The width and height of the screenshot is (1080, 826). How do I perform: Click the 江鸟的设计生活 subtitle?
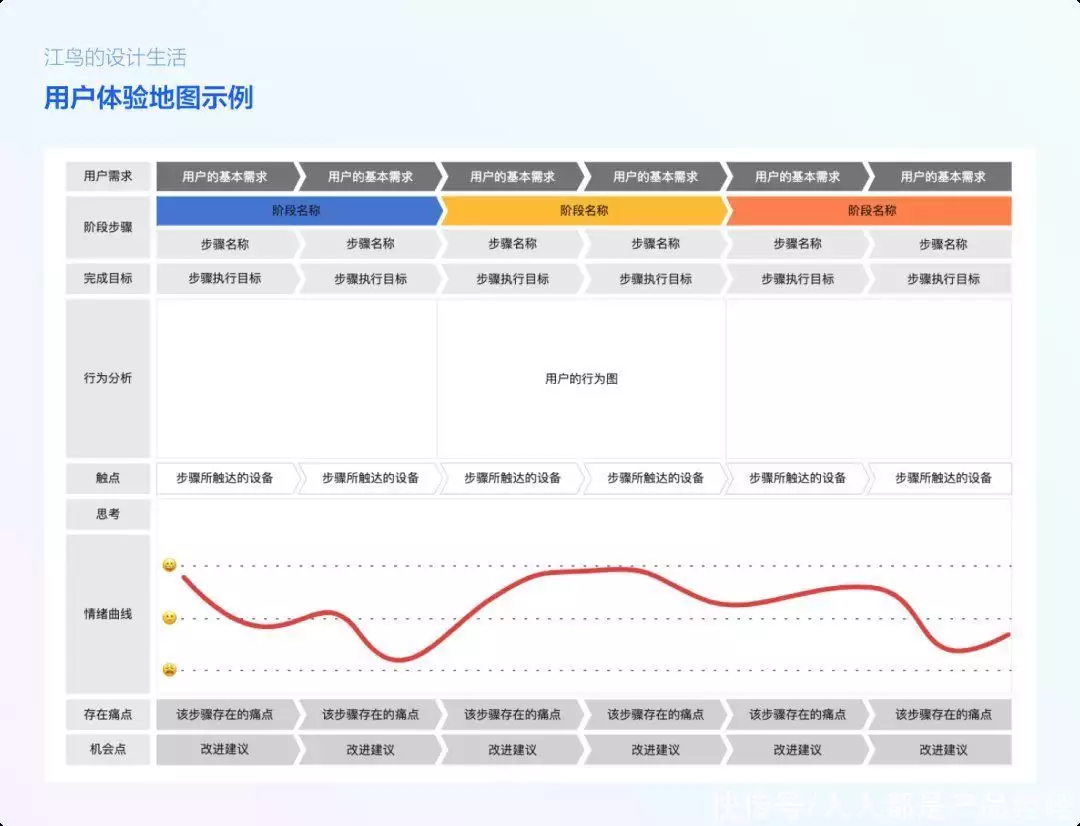[115, 57]
